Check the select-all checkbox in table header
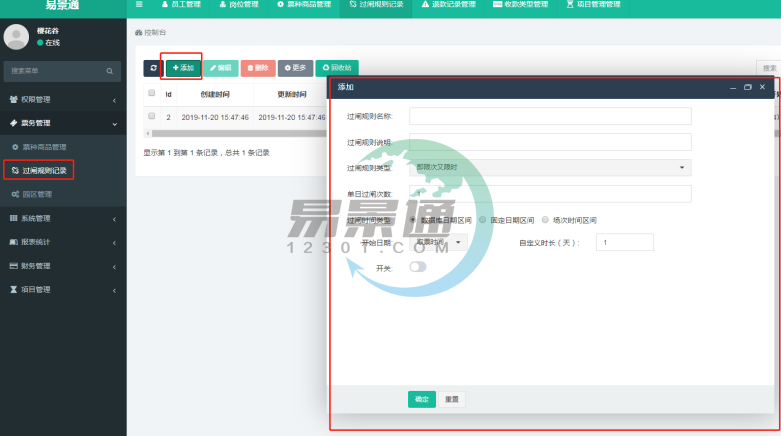Viewport: 781px width, 436px height. pos(152,93)
